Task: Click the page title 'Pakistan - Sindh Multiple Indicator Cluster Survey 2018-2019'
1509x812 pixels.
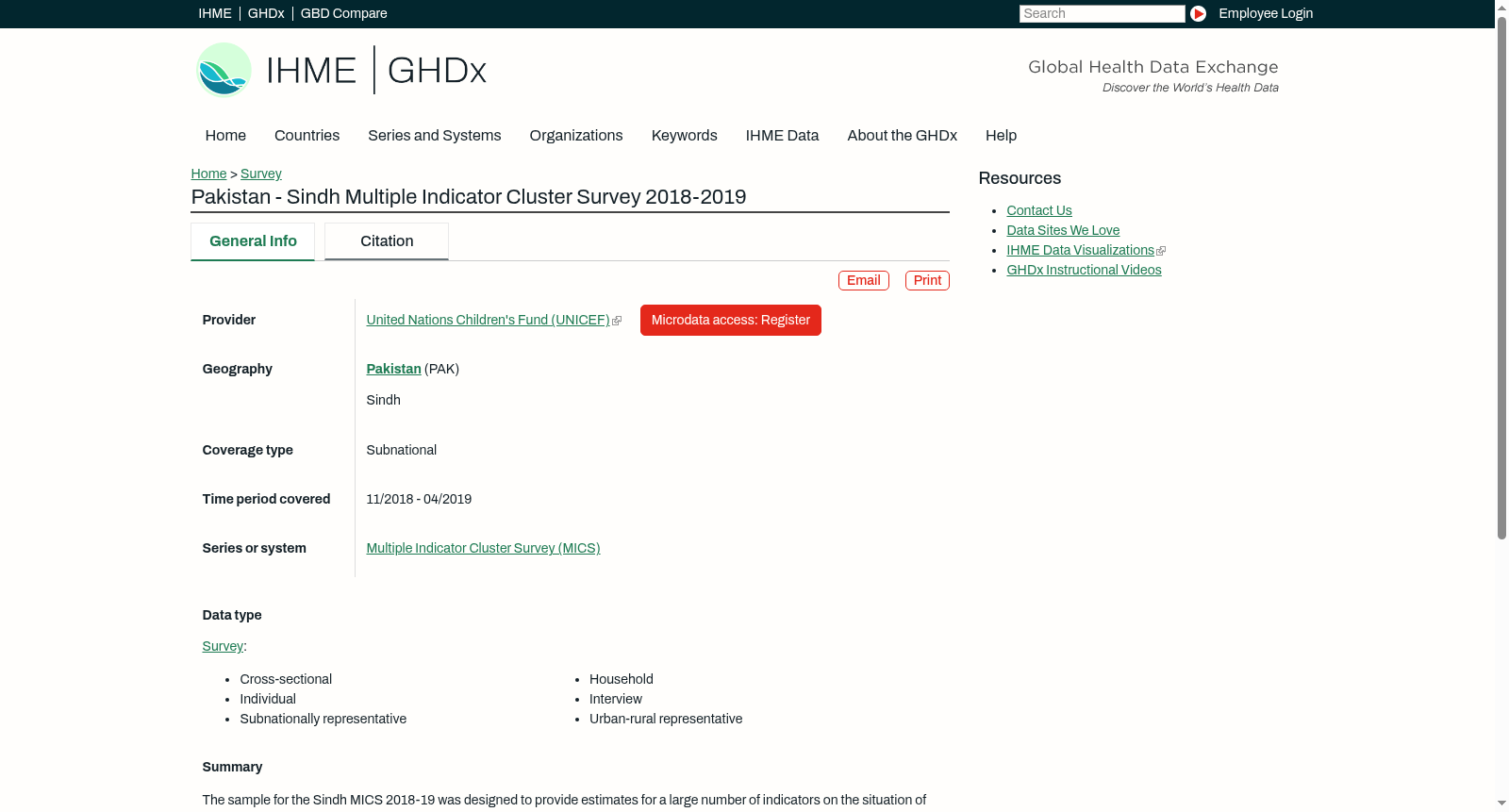Action: pyautogui.click(x=469, y=197)
